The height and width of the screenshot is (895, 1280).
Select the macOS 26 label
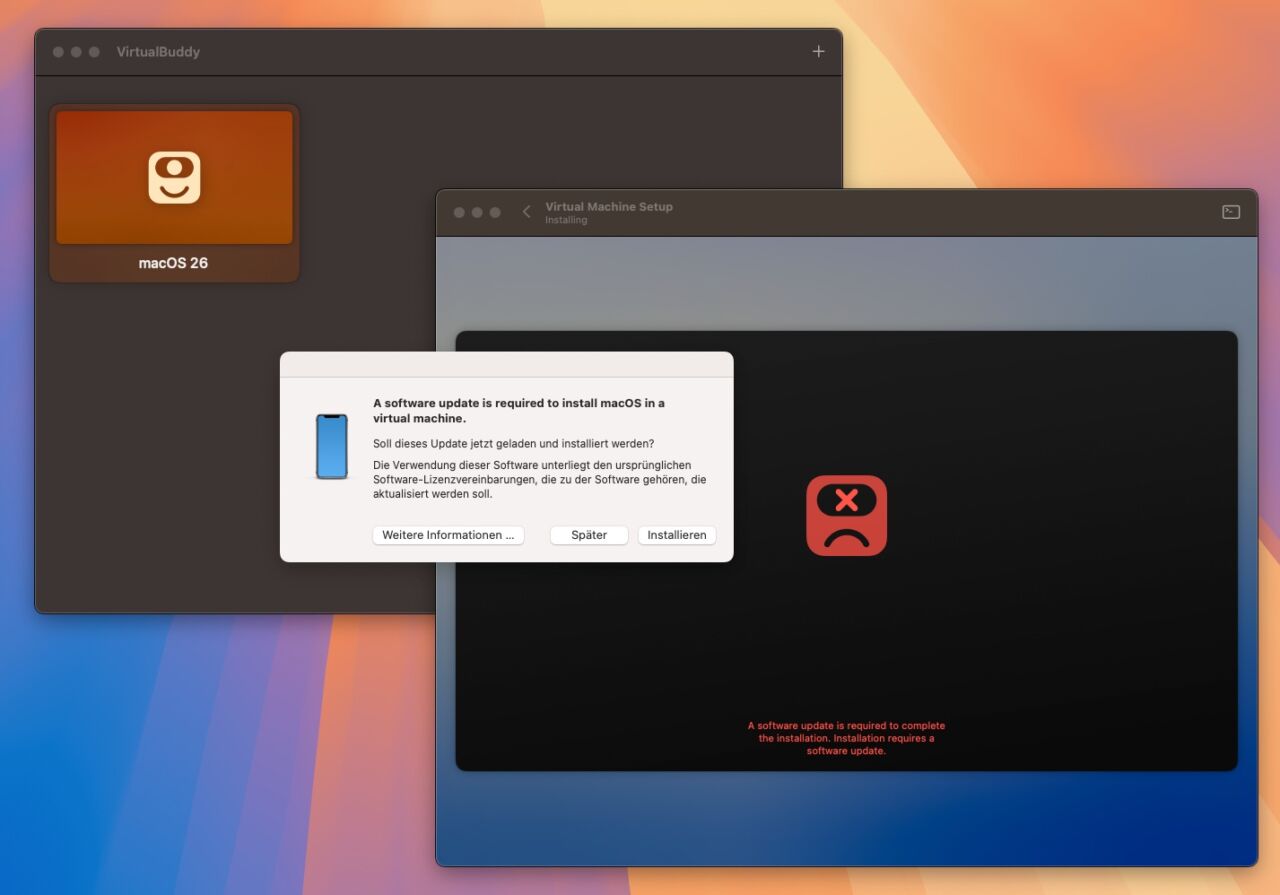[173, 263]
